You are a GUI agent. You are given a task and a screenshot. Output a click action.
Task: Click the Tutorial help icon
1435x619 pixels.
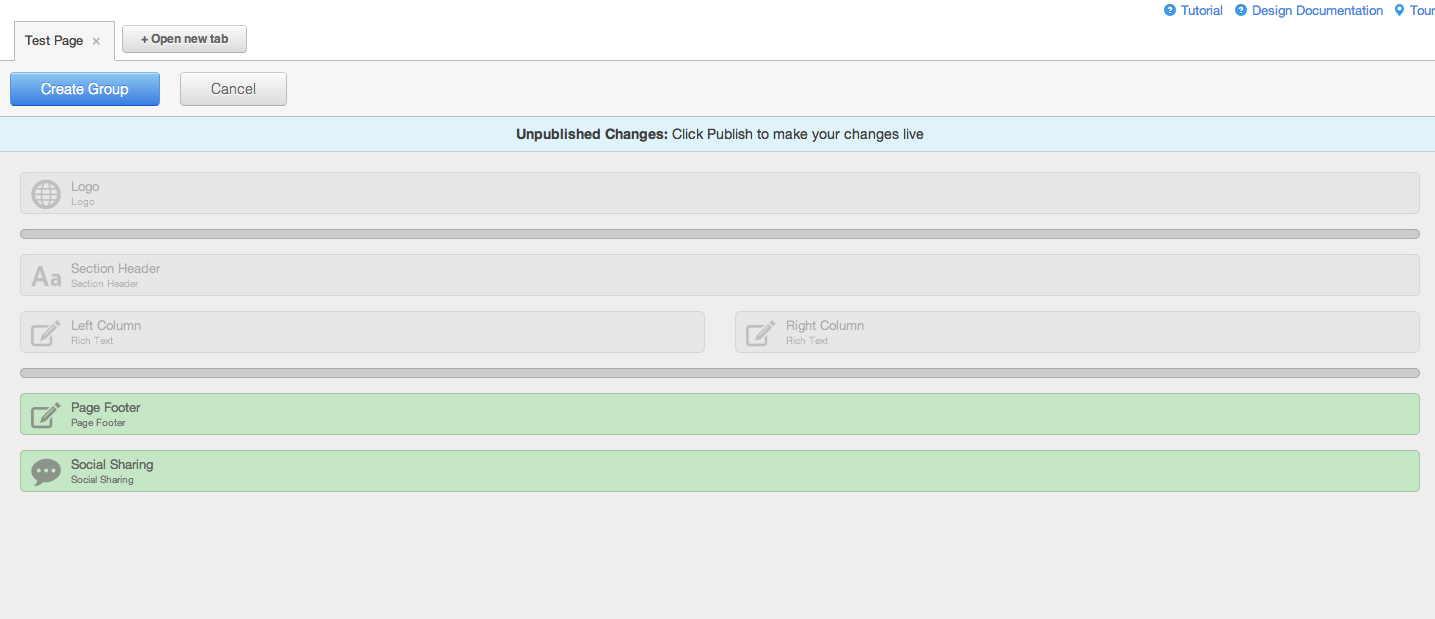1168,10
